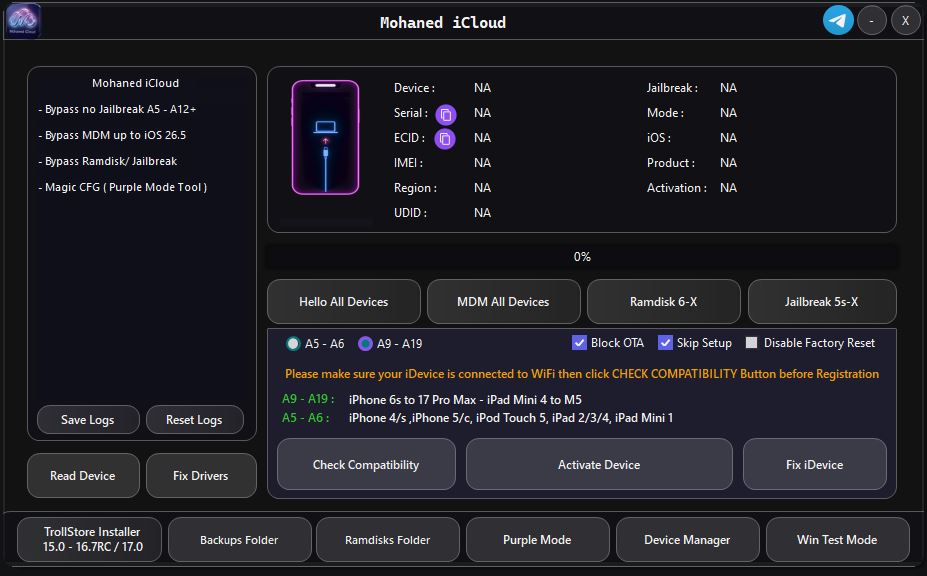Viewport: 927px width, 576px height.
Task: Close the Mohaned iCloud window
Action: [x=906, y=21]
